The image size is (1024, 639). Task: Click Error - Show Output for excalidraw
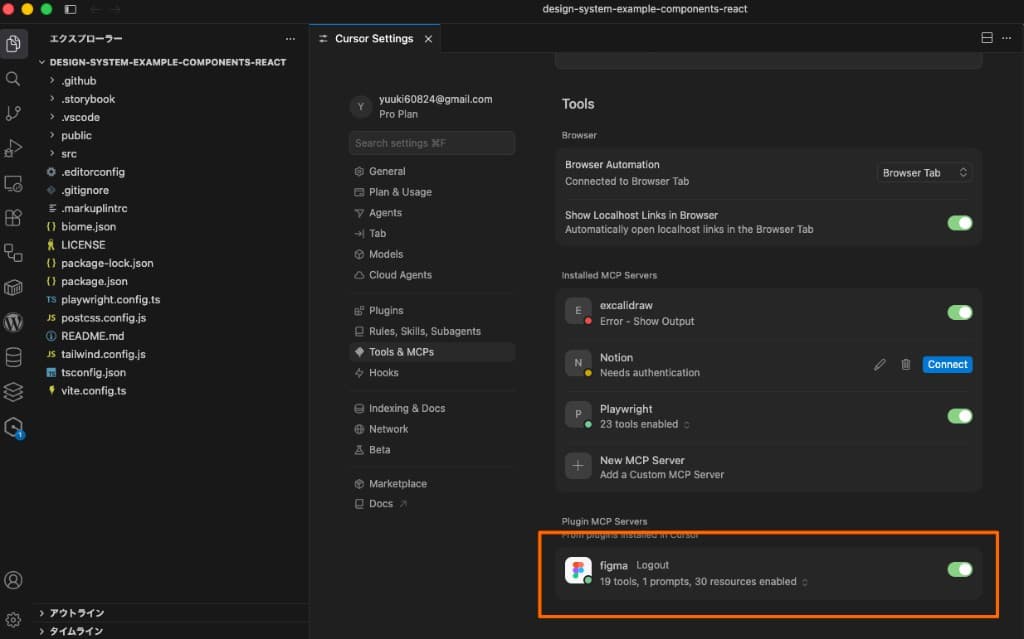647,321
